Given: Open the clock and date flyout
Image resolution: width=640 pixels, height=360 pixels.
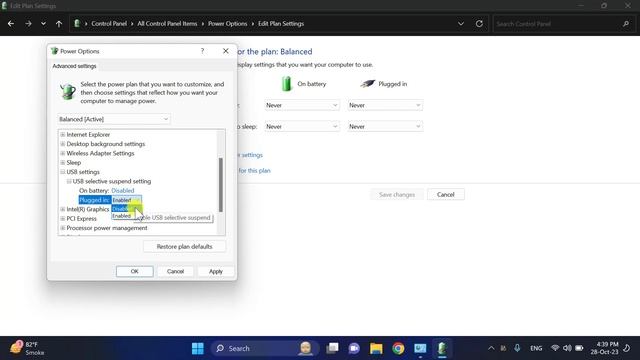Looking at the screenshot, I should [x=604, y=348].
